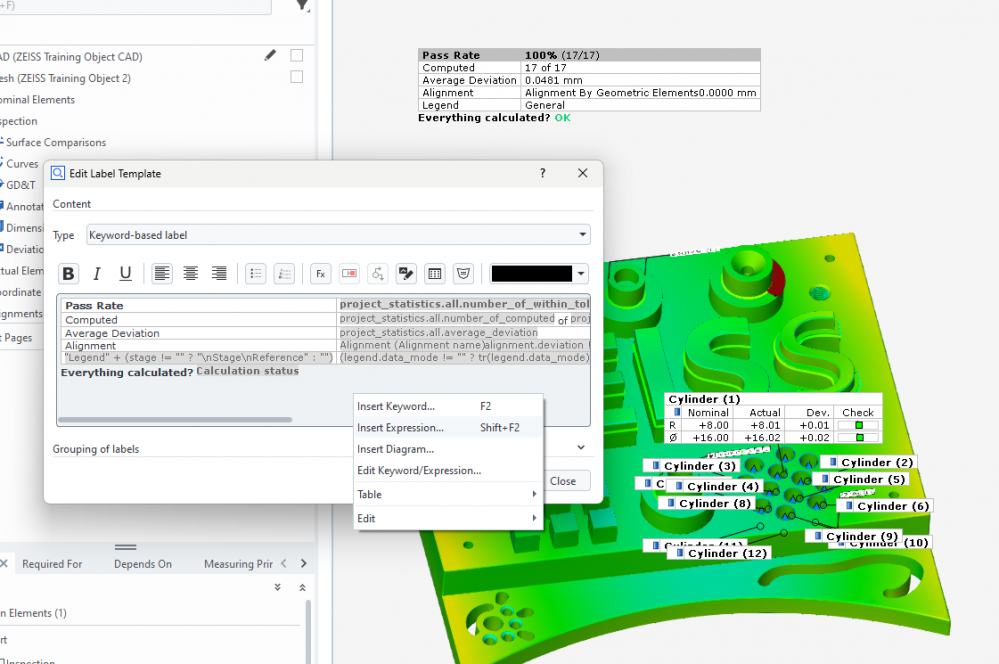Click the Close button in dialog
The height and width of the screenshot is (664, 999).
(x=563, y=481)
